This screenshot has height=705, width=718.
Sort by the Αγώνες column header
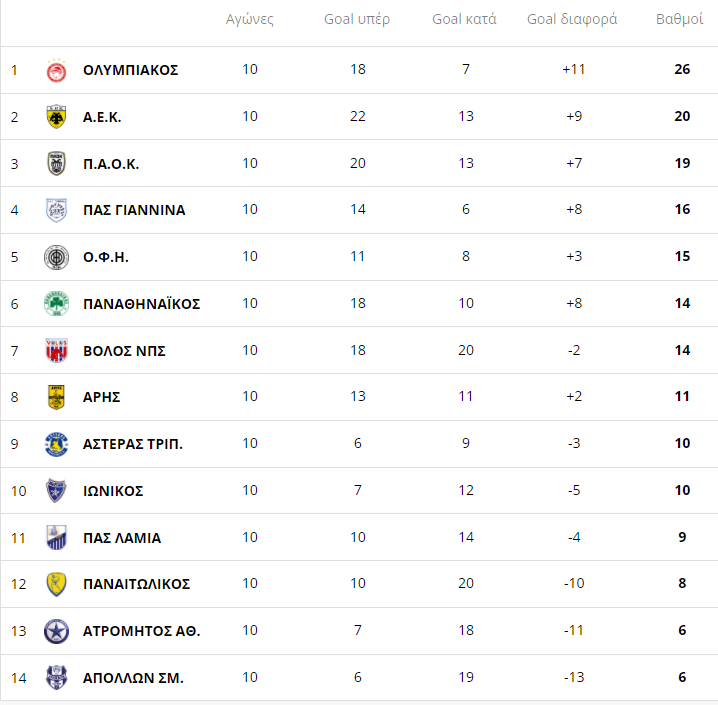point(250,20)
